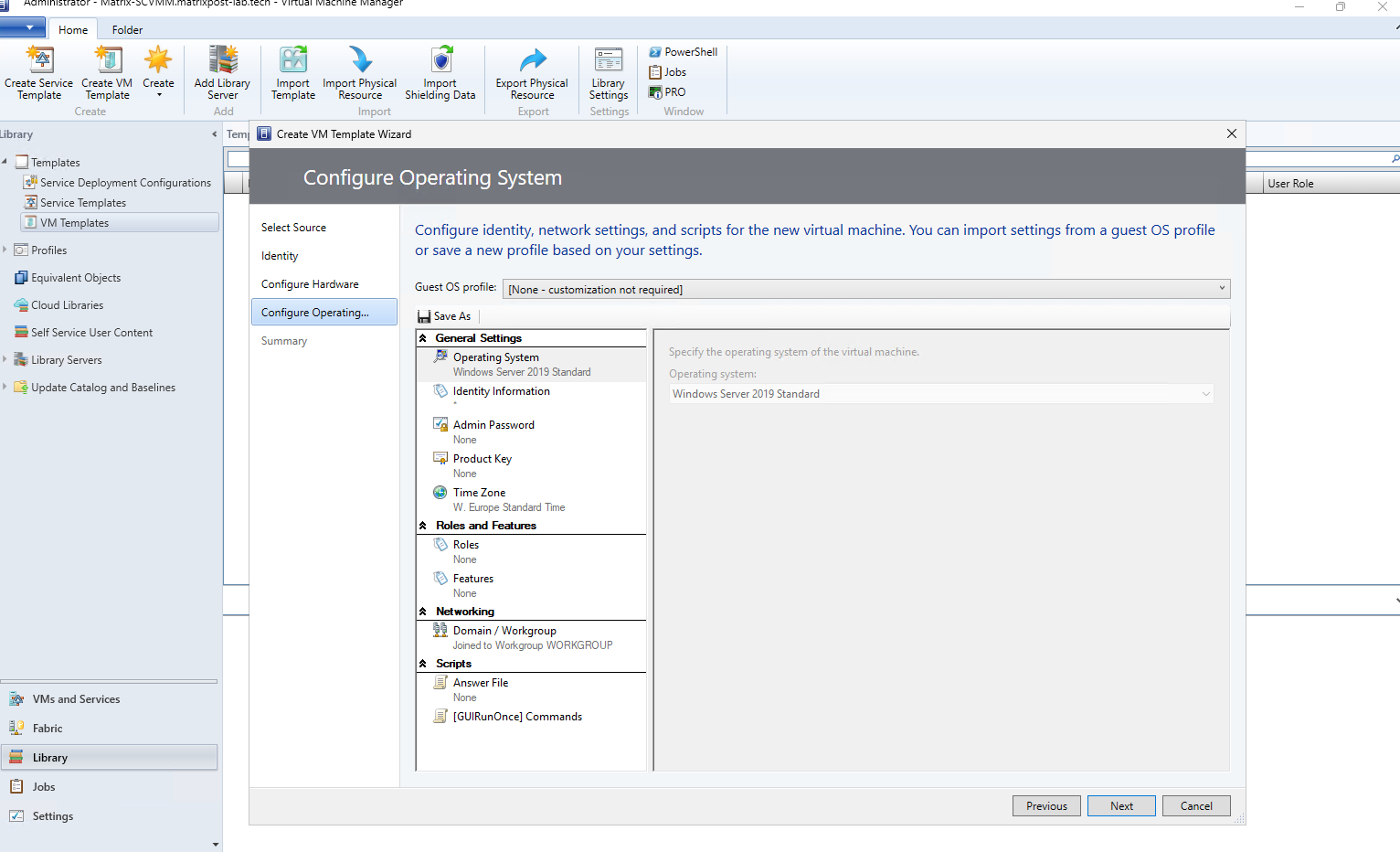
Task: Select the Roles setting
Action: point(532,551)
